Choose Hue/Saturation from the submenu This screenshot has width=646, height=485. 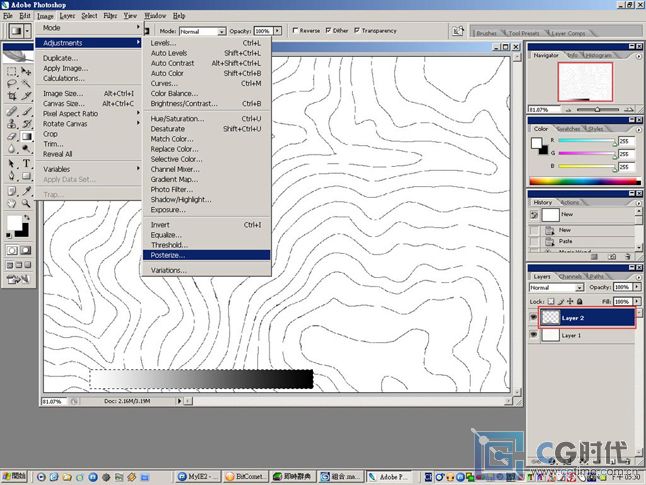click(x=207, y=119)
